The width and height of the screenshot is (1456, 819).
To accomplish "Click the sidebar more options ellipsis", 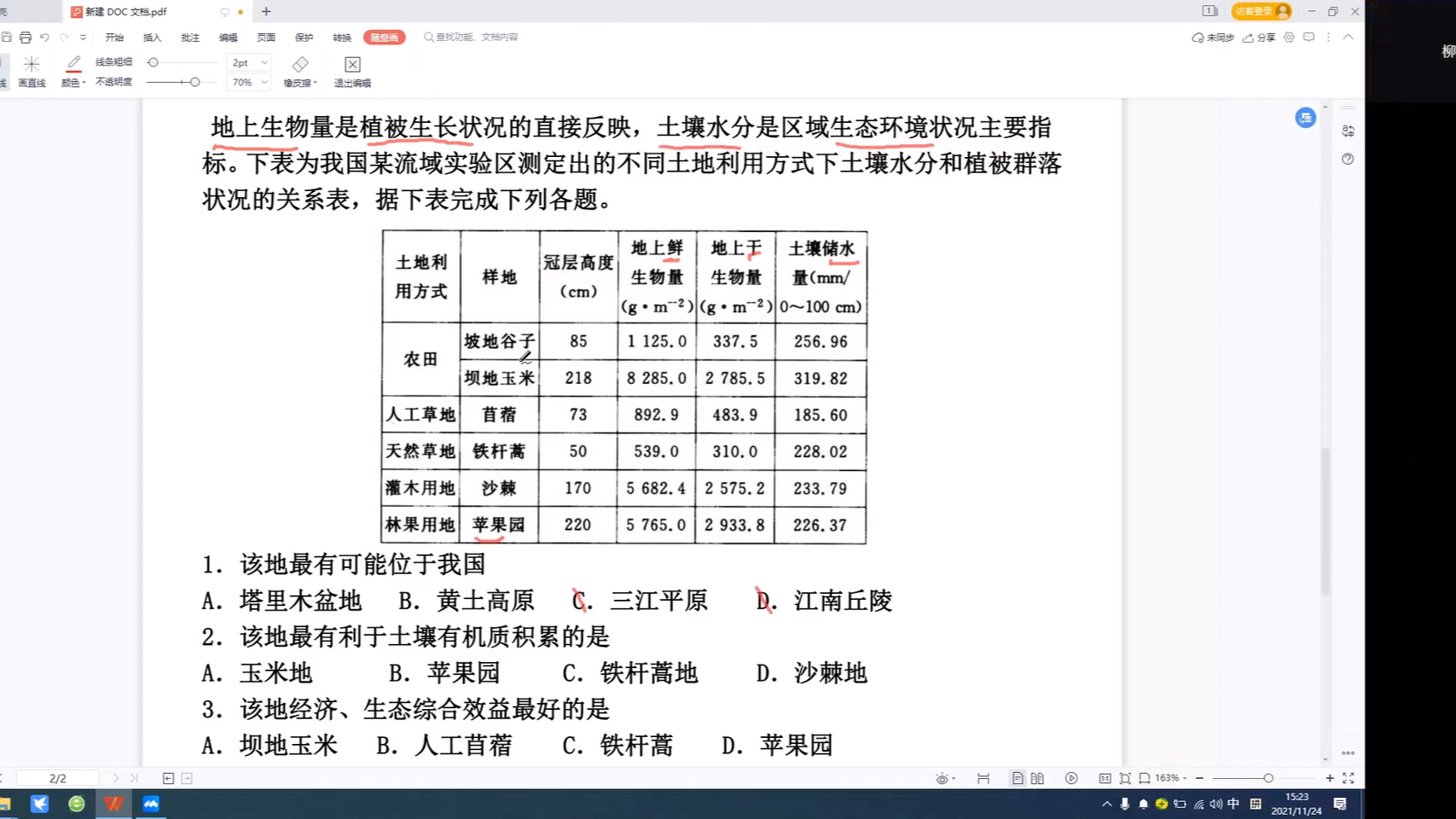I will (1348, 753).
